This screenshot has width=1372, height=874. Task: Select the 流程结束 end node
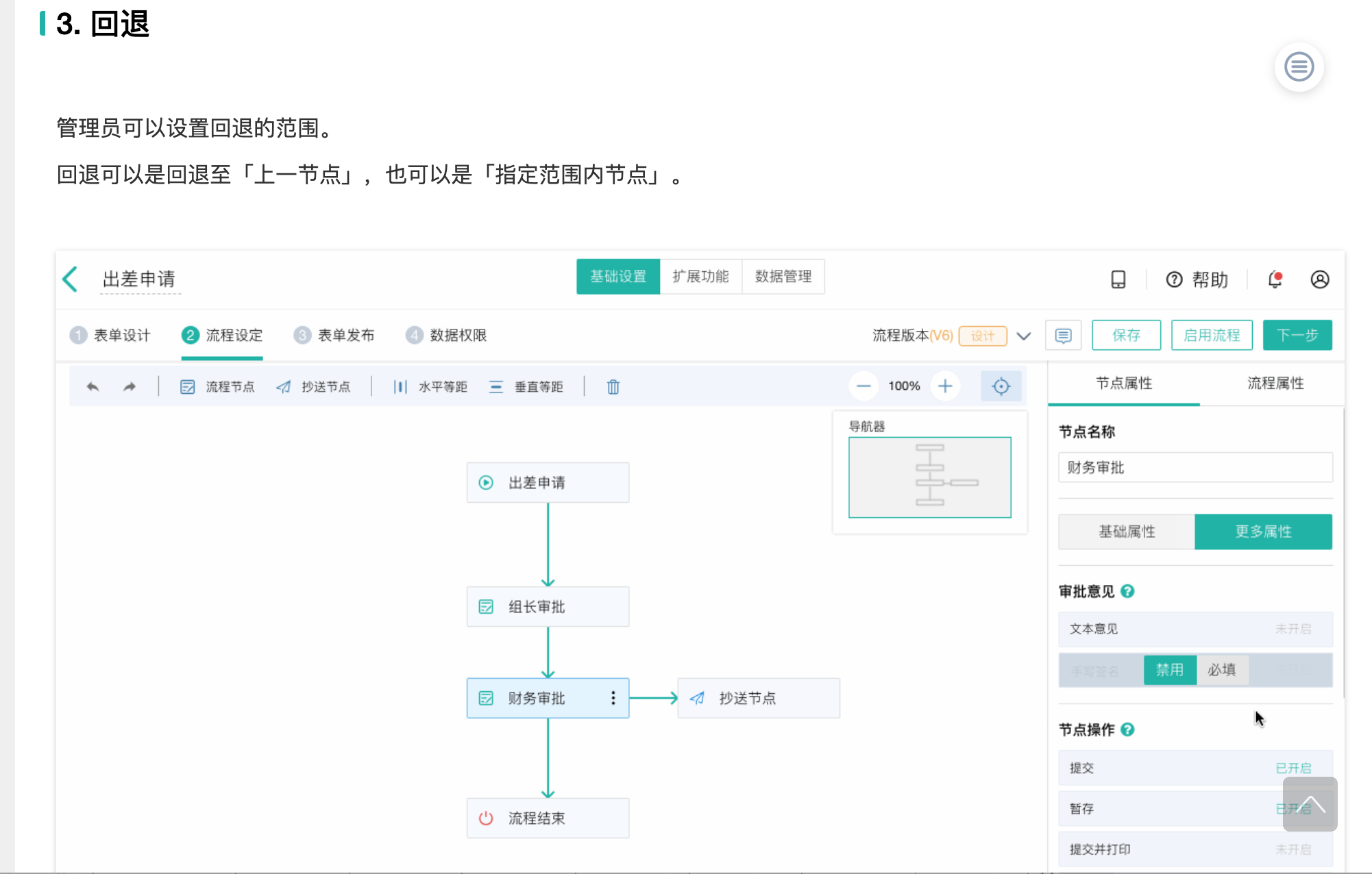548,818
